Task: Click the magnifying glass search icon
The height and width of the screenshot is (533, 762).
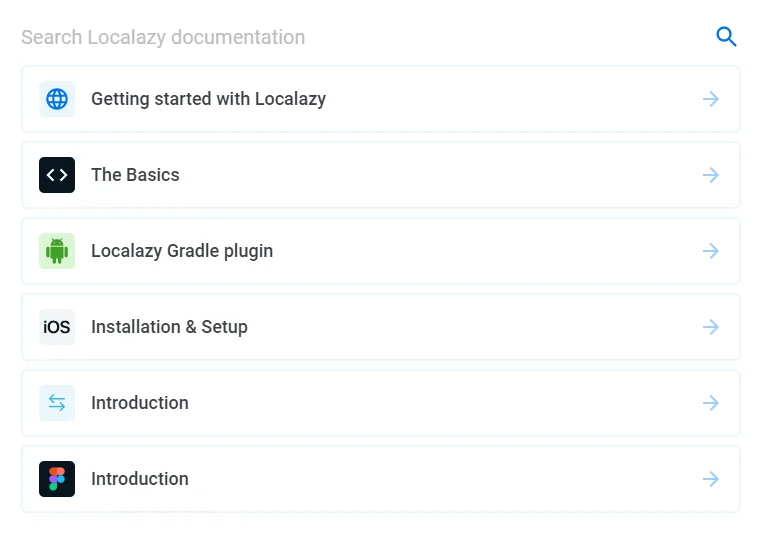Action: [726, 37]
